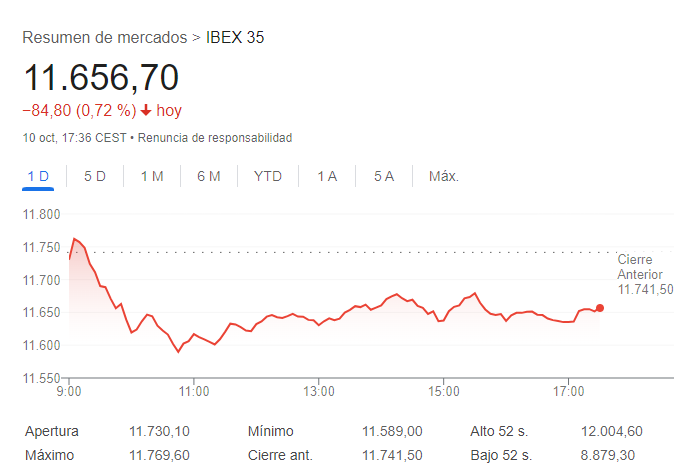Click the 13:00 label on the time axis
685x476 pixels.
(319, 389)
